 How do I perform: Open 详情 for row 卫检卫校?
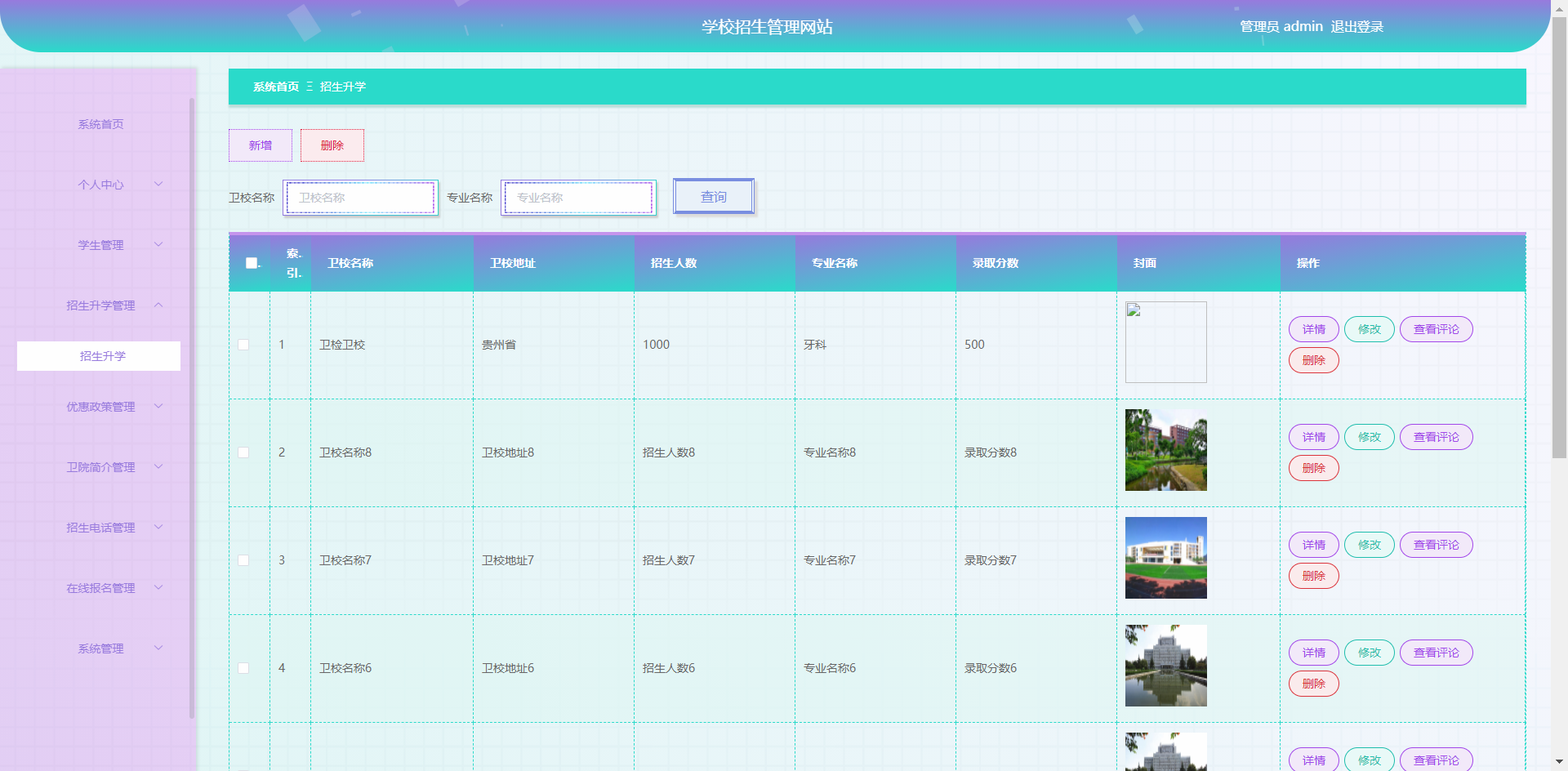click(1313, 329)
